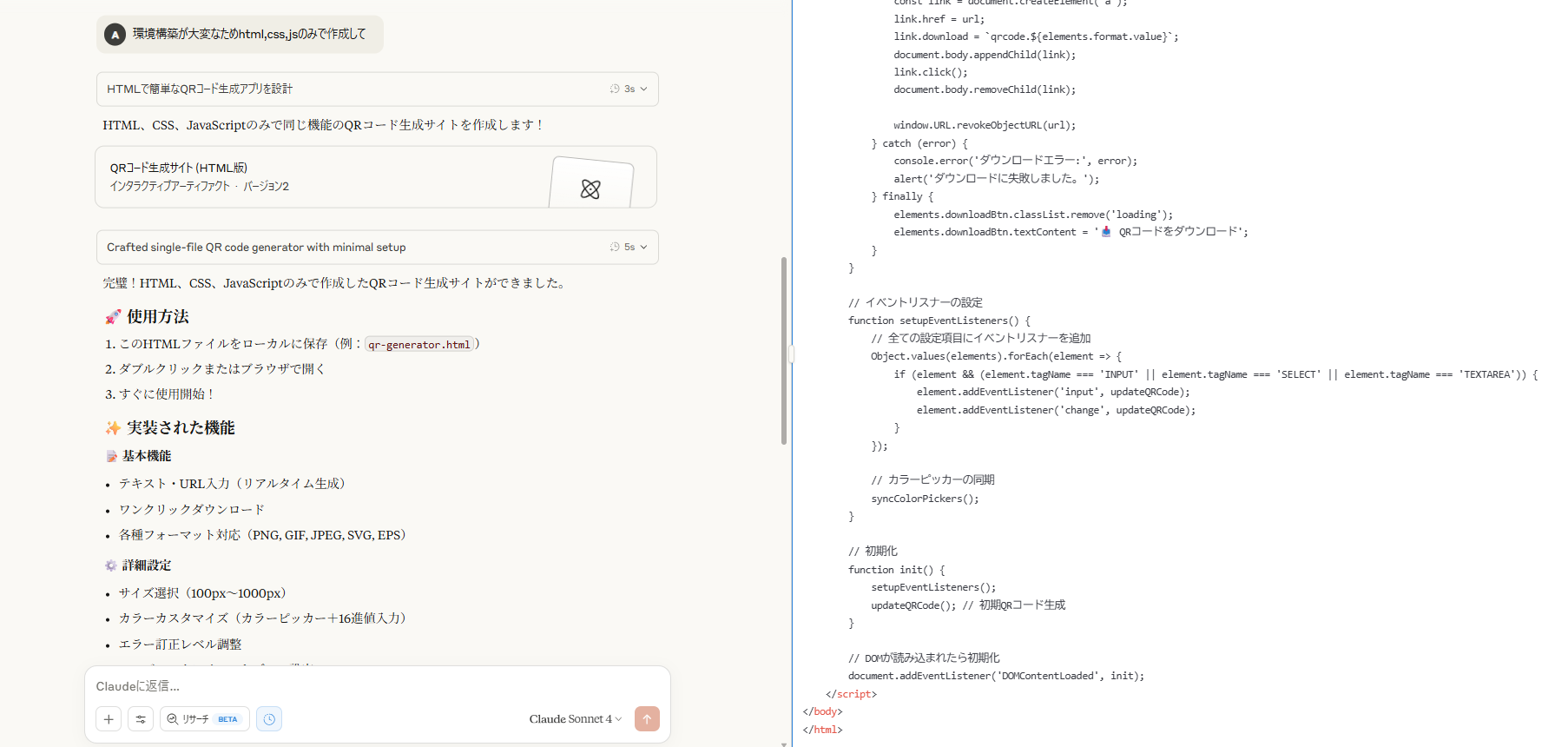Click the テキスト・URL入力 list item

click(x=232, y=484)
